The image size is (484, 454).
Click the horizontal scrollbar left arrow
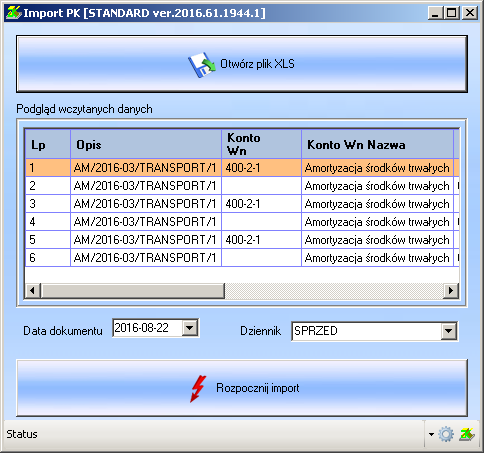(x=33, y=290)
